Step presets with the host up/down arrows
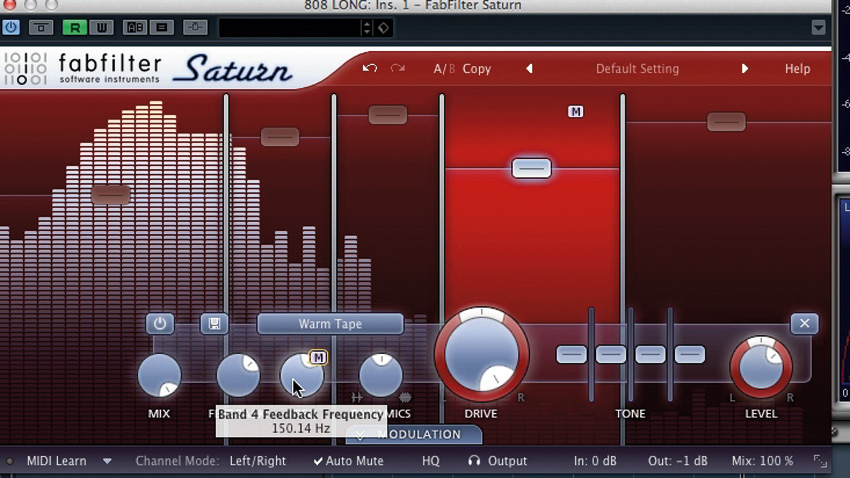The height and width of the screenshot is (478, 850). click(367, 28)
